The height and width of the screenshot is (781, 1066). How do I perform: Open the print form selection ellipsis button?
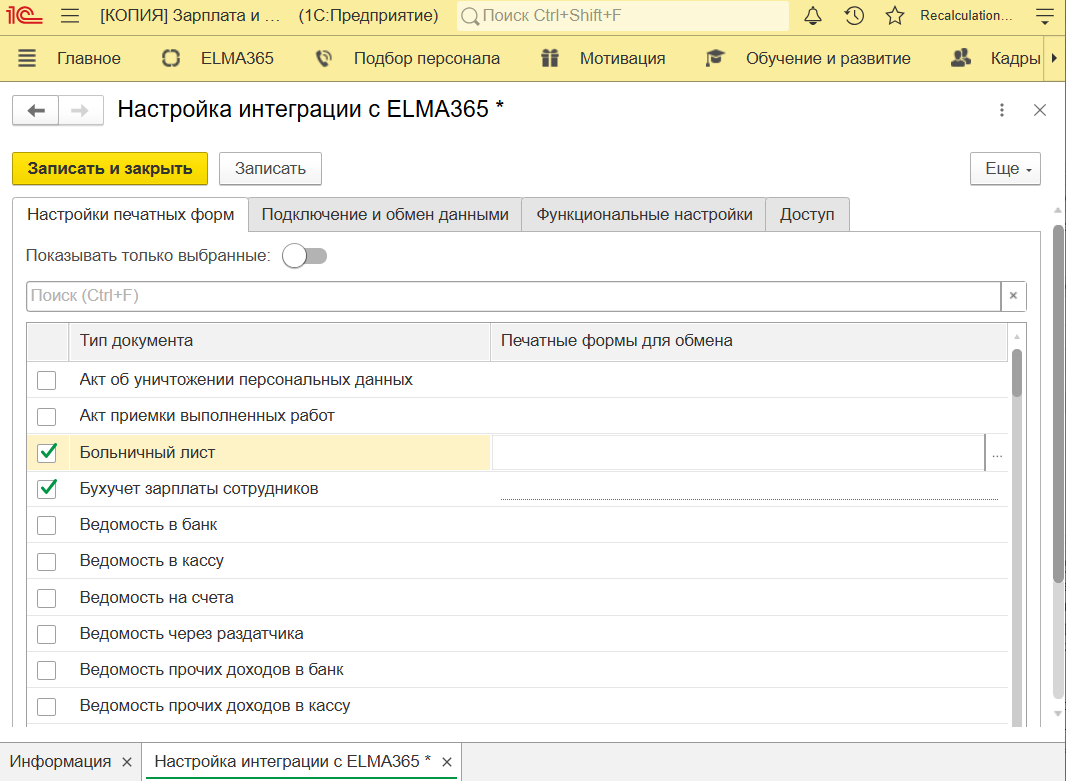point(996,453)
